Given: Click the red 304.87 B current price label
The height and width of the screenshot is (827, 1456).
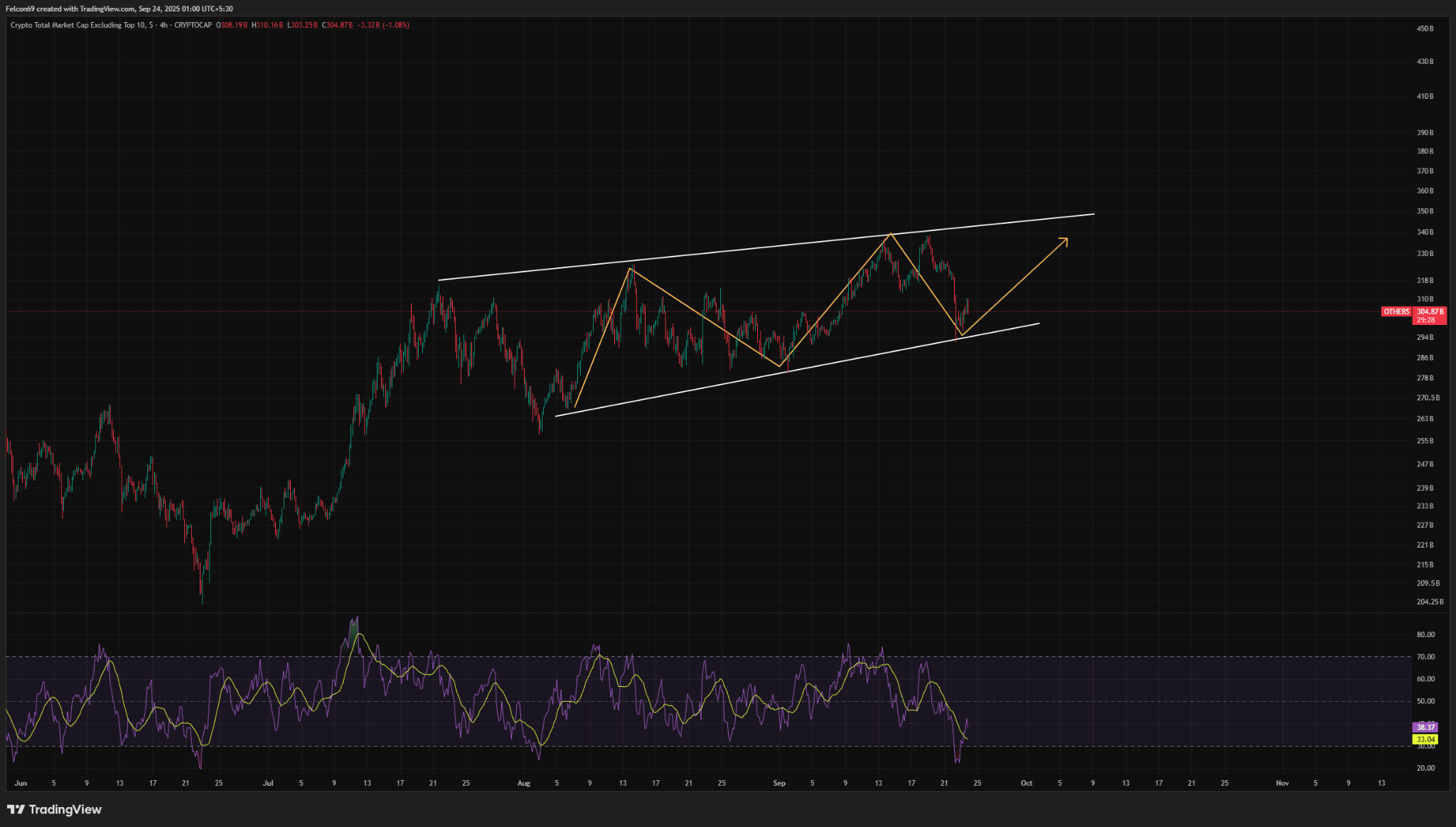Looking at the screenshot, I should pos(1430,311).
